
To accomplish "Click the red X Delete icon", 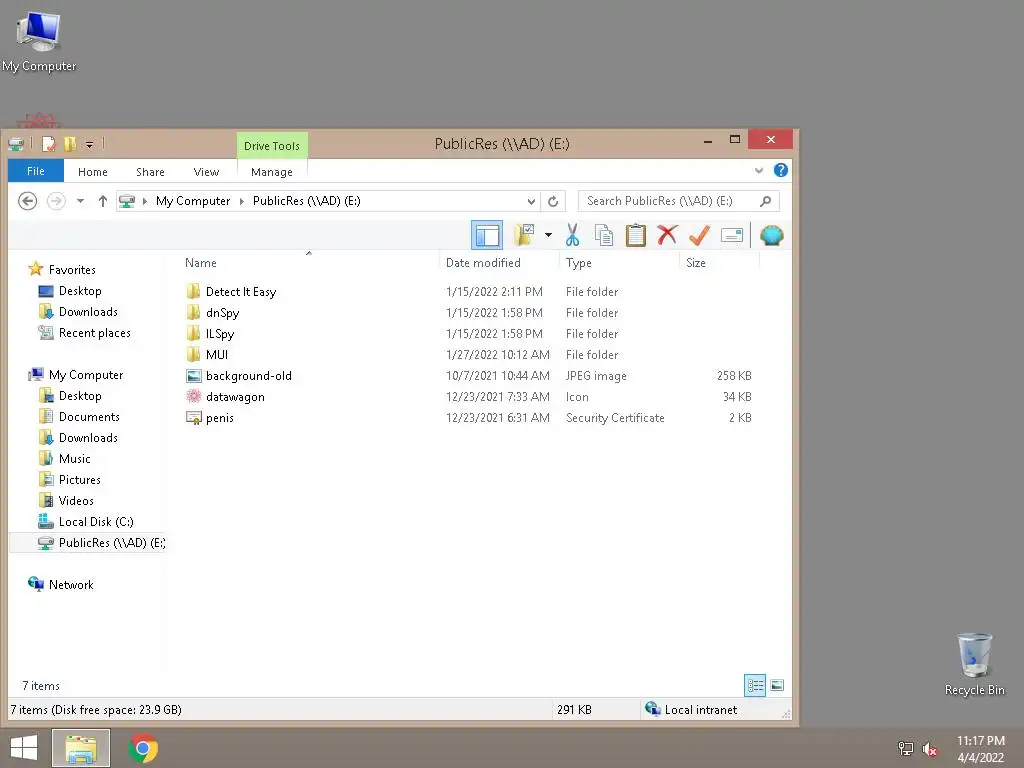I will click(667, 235).
